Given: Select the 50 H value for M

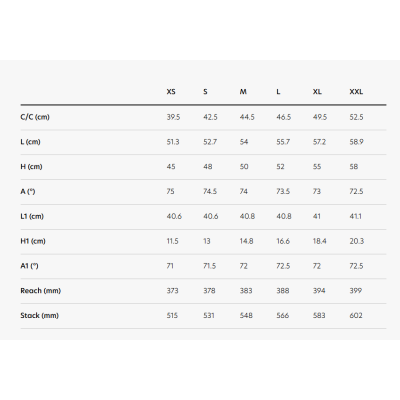Looking at the screenshot, I should [244, 167].
